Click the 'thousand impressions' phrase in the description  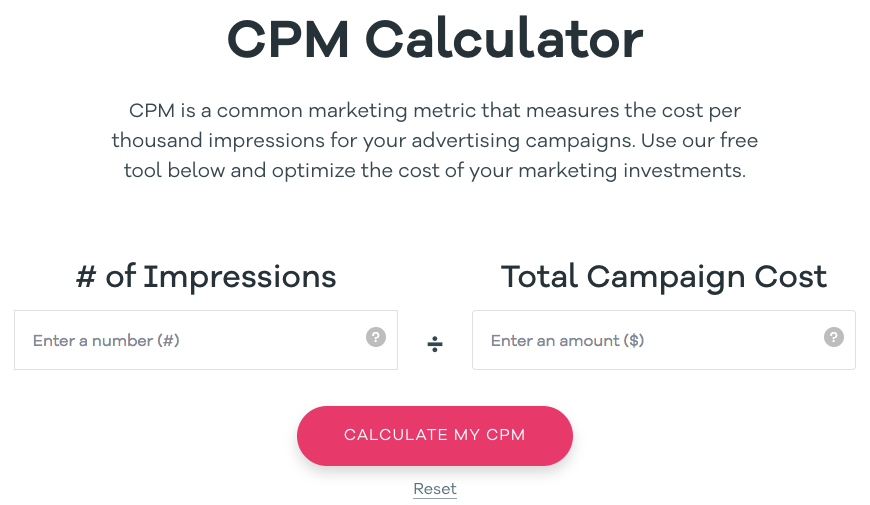coord(218,140)
